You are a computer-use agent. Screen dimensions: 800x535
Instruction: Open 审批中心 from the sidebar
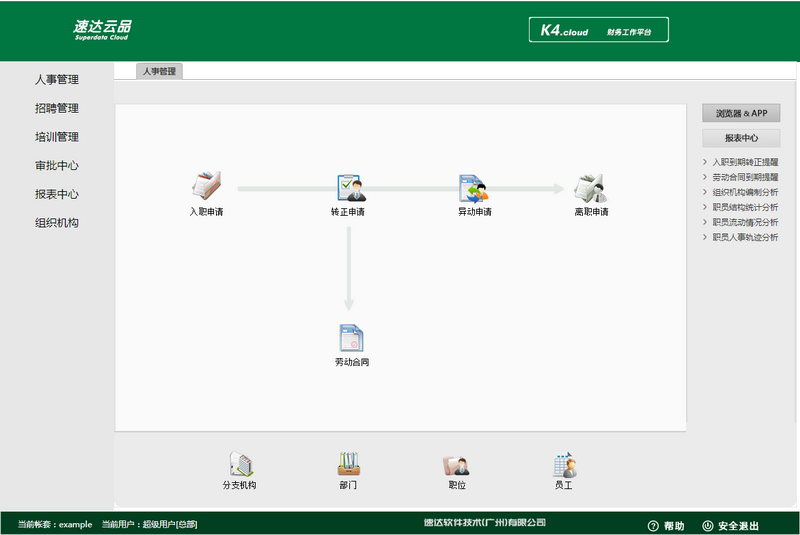click(57, 166)
